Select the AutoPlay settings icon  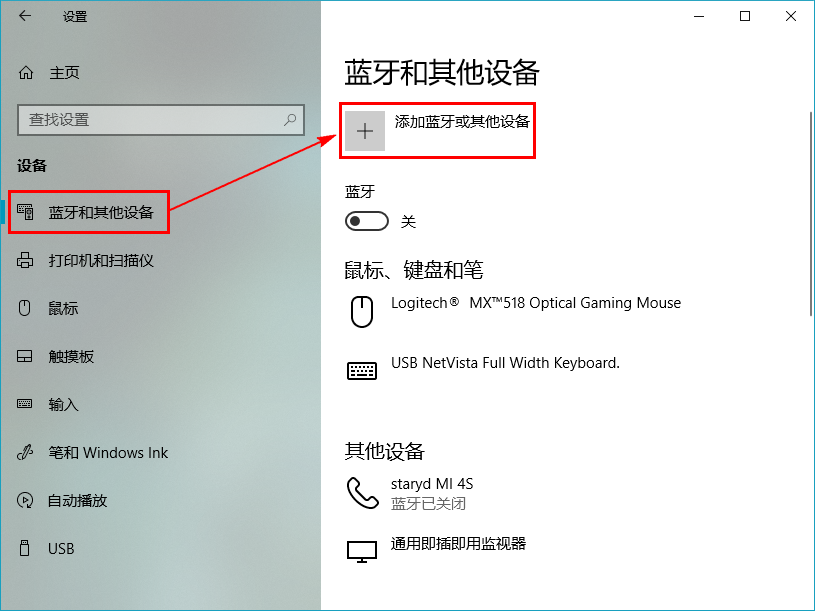click(24, 500)
